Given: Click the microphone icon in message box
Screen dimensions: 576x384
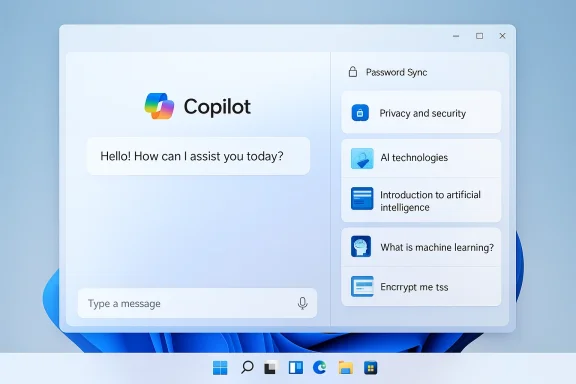Looking at the screenshot, I should tap(302, 304).
